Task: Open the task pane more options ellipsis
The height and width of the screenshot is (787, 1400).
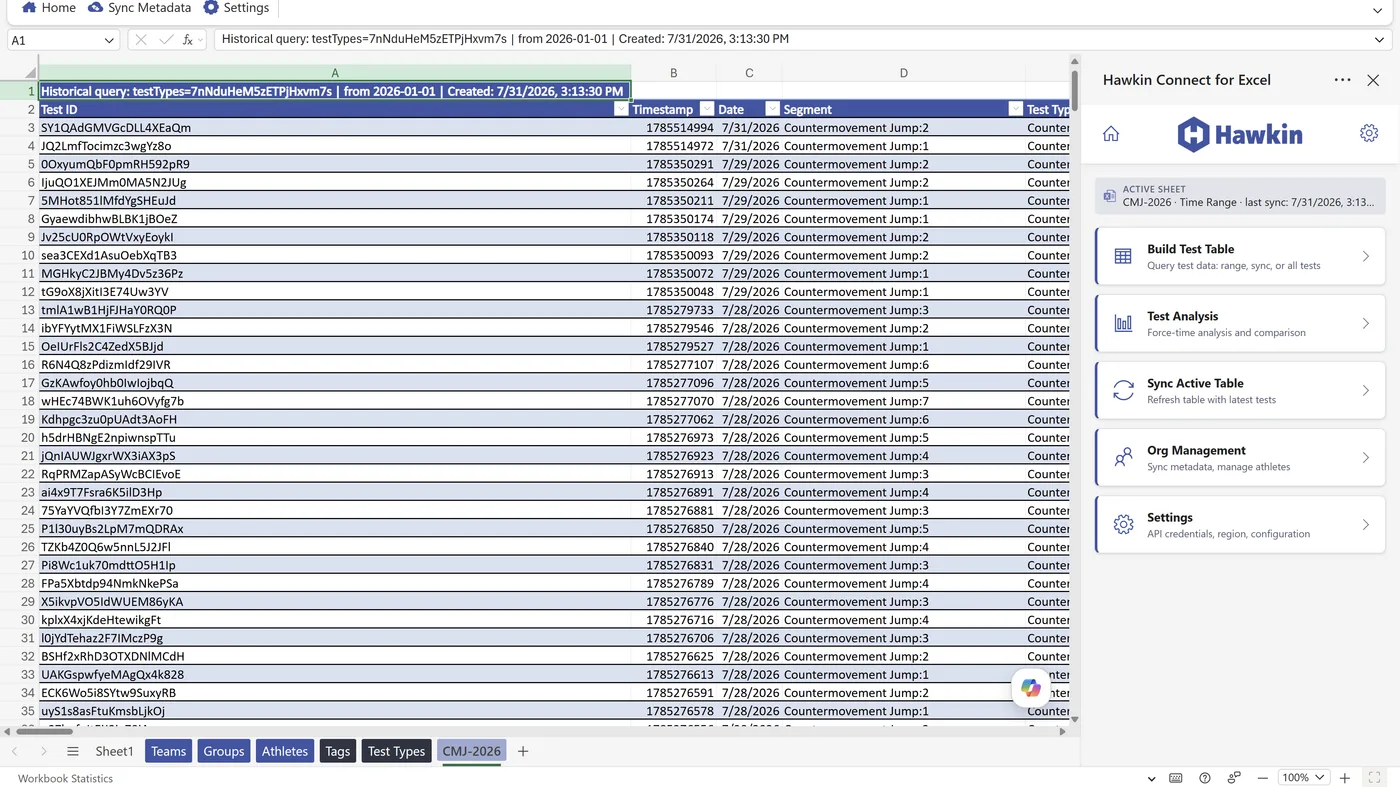Action: click(x=1342, y=80)
